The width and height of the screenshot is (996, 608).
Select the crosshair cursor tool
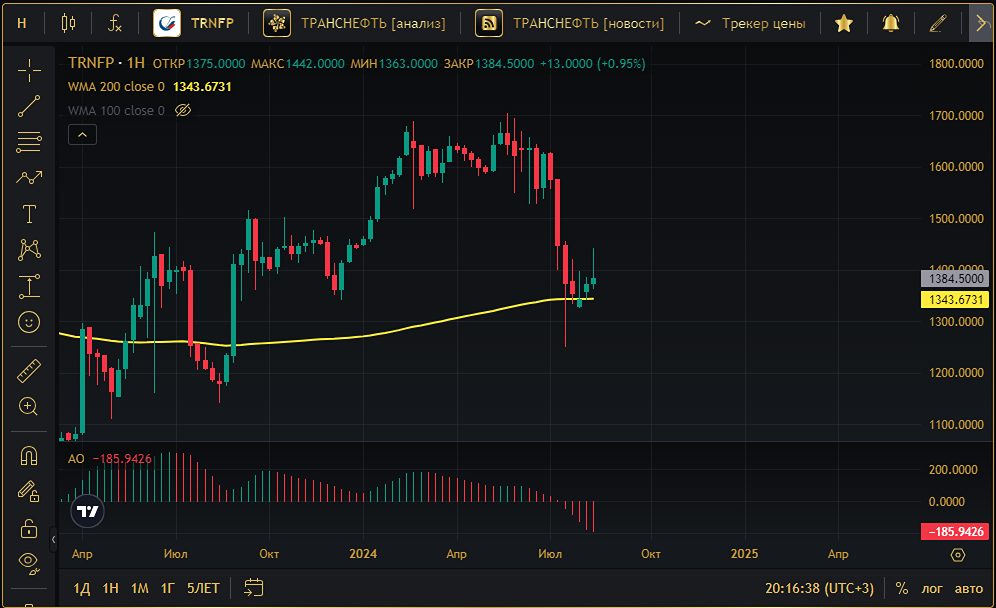pos(29,69)
